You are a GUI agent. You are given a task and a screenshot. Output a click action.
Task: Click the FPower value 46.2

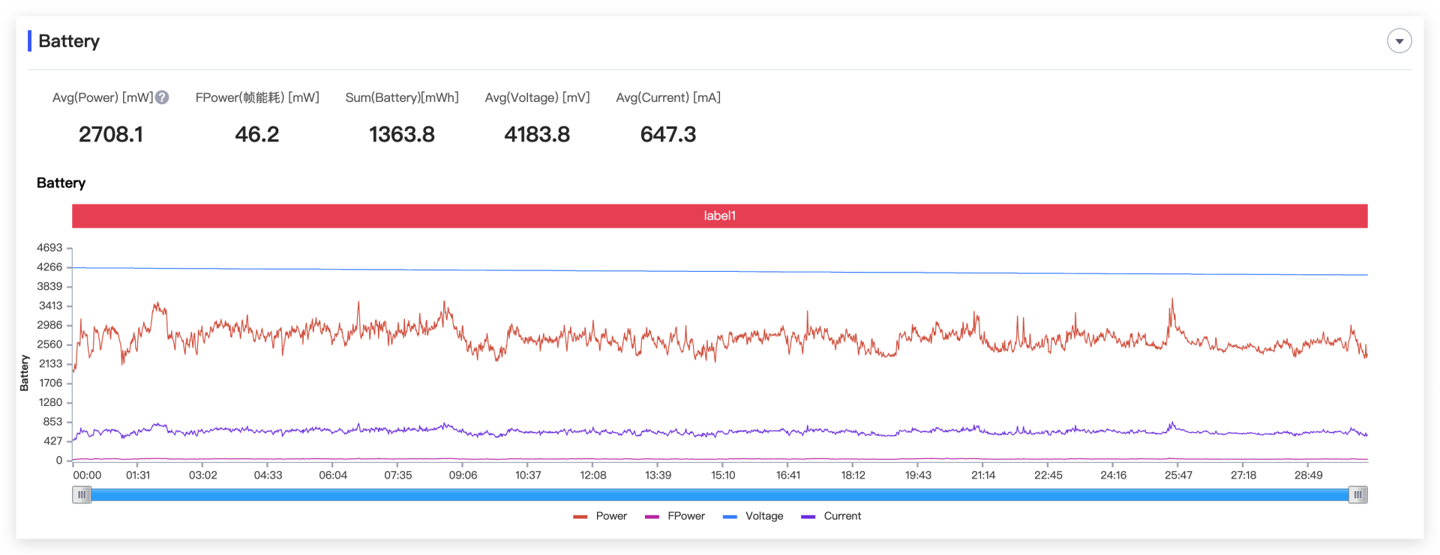tap(257, 135)
